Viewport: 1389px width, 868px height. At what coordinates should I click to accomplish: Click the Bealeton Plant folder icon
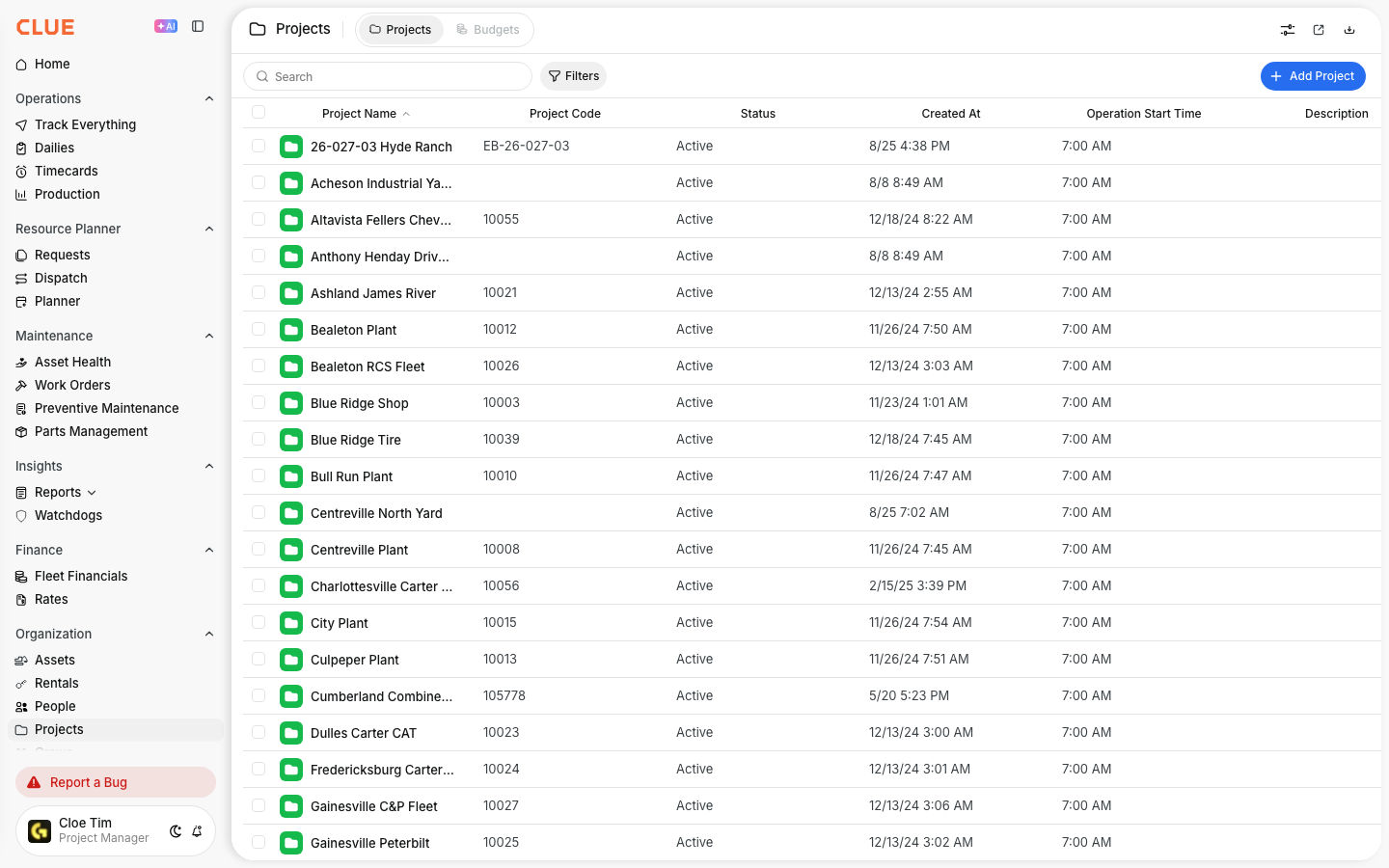point(291,330)
